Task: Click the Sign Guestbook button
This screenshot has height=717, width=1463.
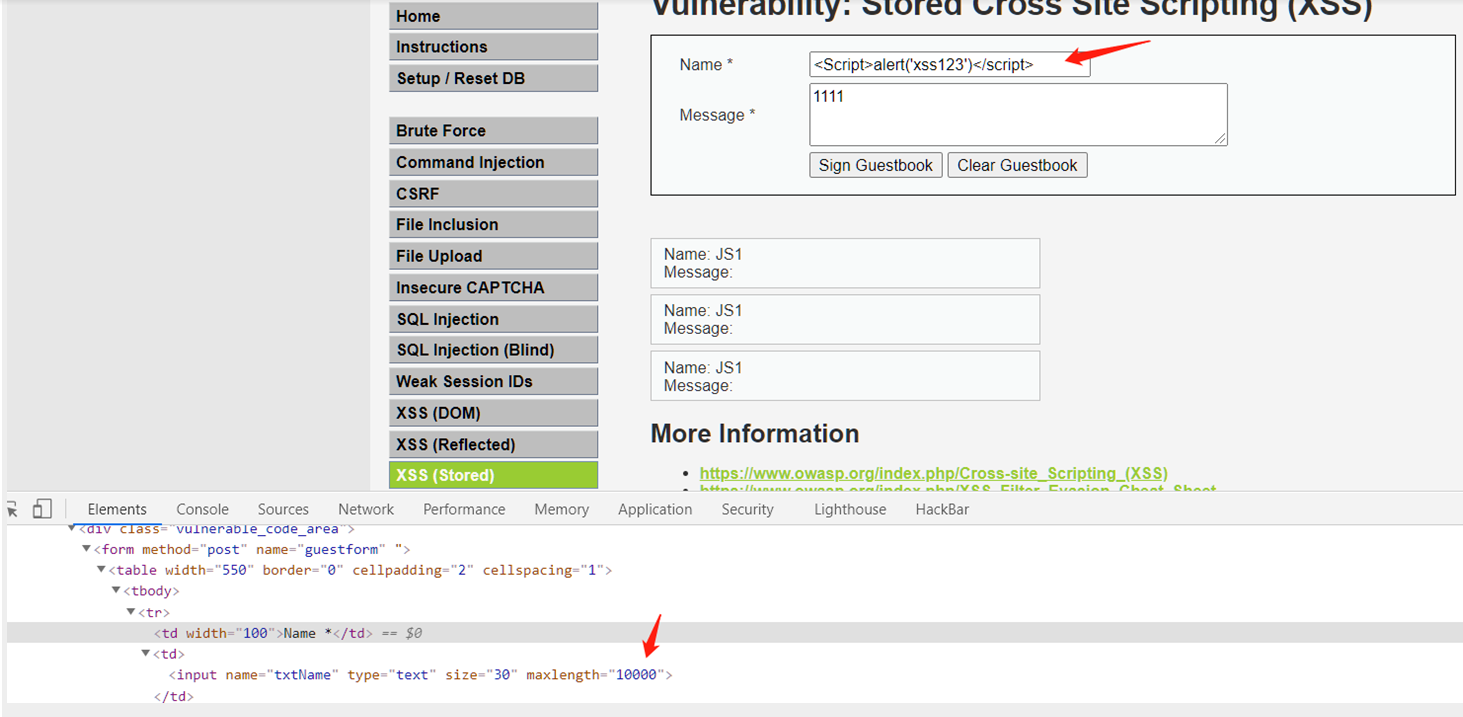Action: [875, 165]
